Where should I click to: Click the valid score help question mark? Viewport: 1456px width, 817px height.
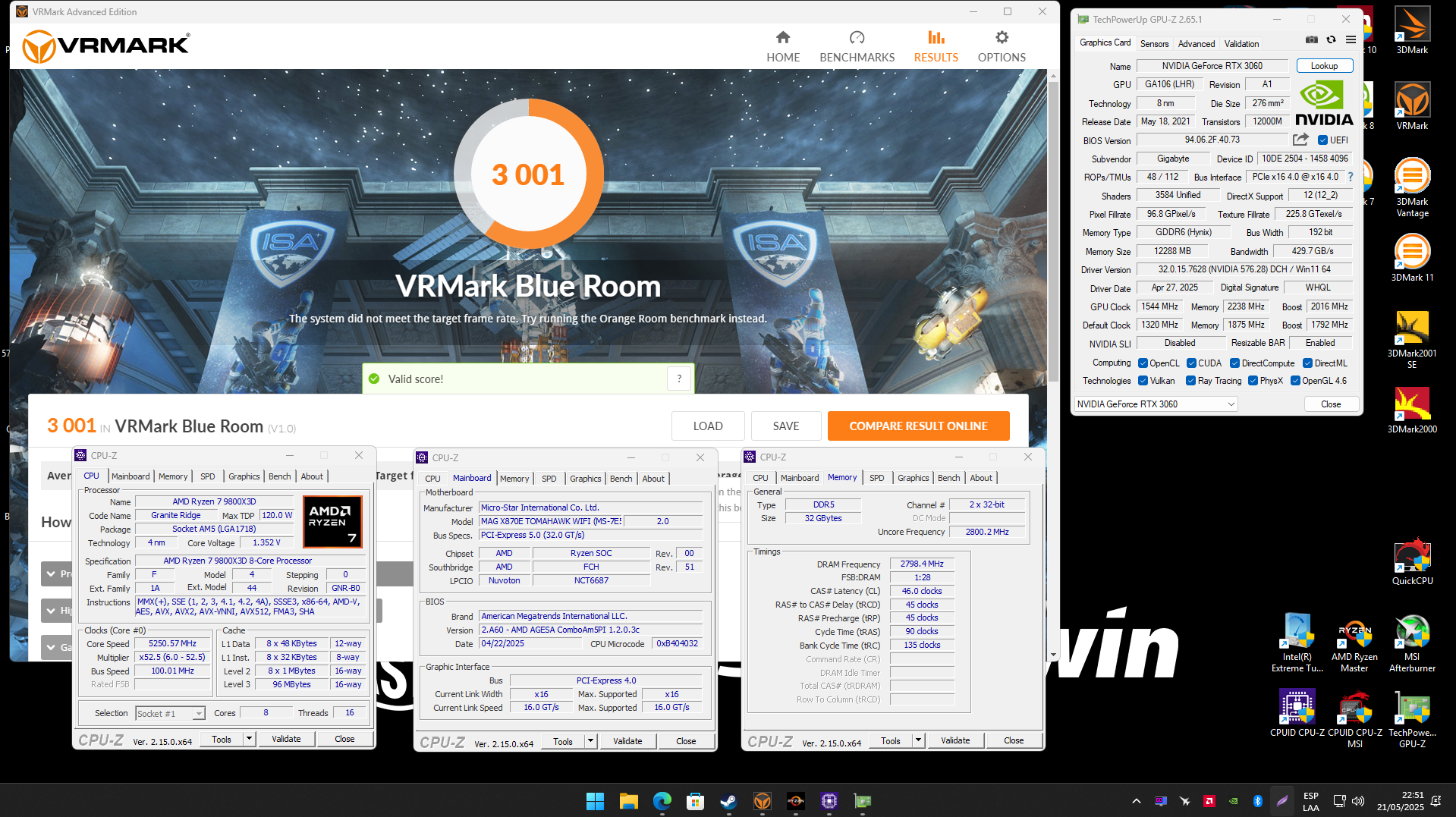click(679, 379)
